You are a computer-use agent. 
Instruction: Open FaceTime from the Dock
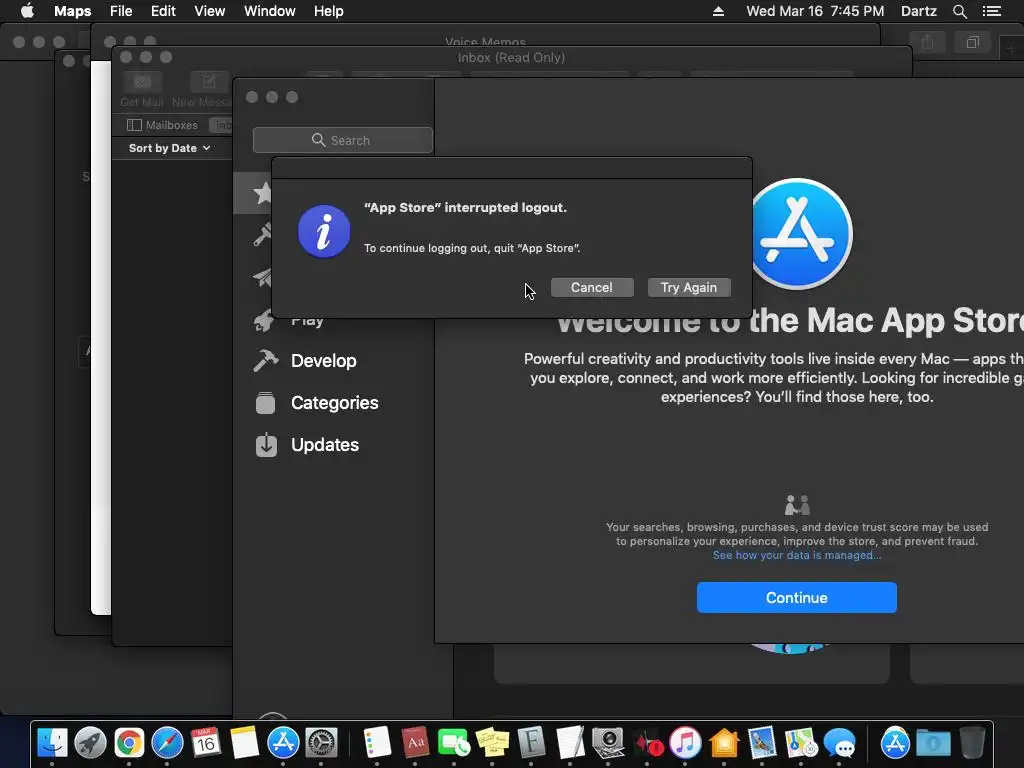click(x=454, y=743)
